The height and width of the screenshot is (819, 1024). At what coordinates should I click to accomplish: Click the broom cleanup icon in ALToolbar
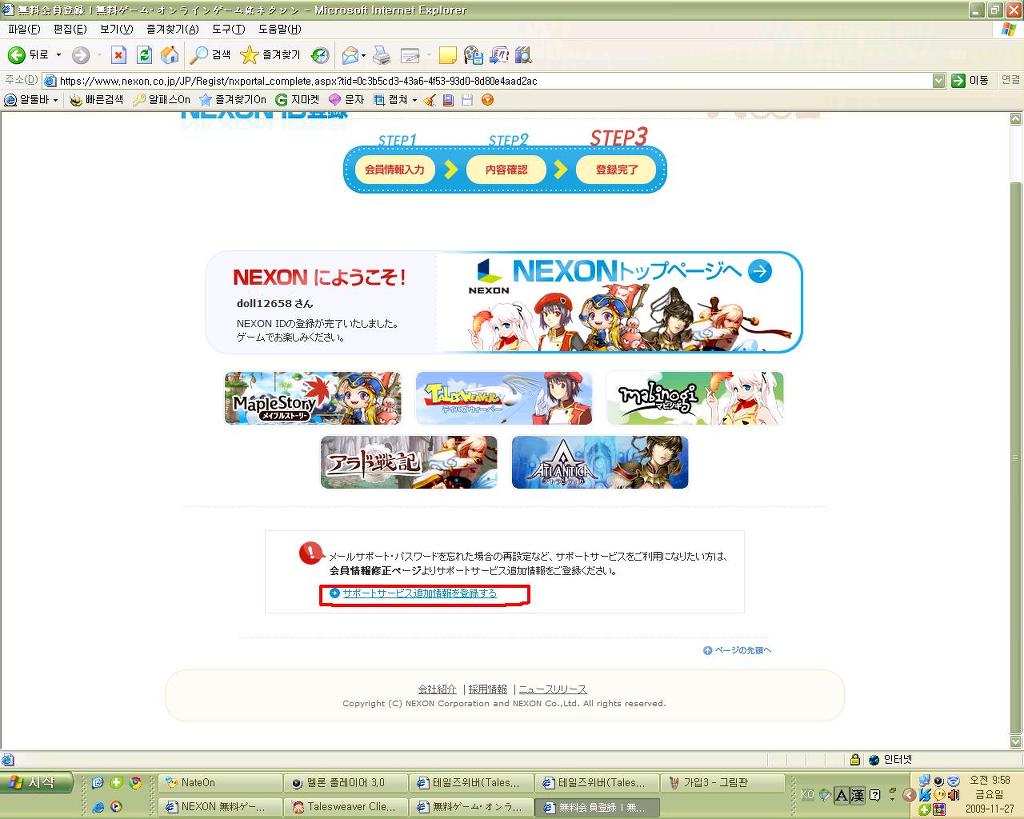pos(430,100)
